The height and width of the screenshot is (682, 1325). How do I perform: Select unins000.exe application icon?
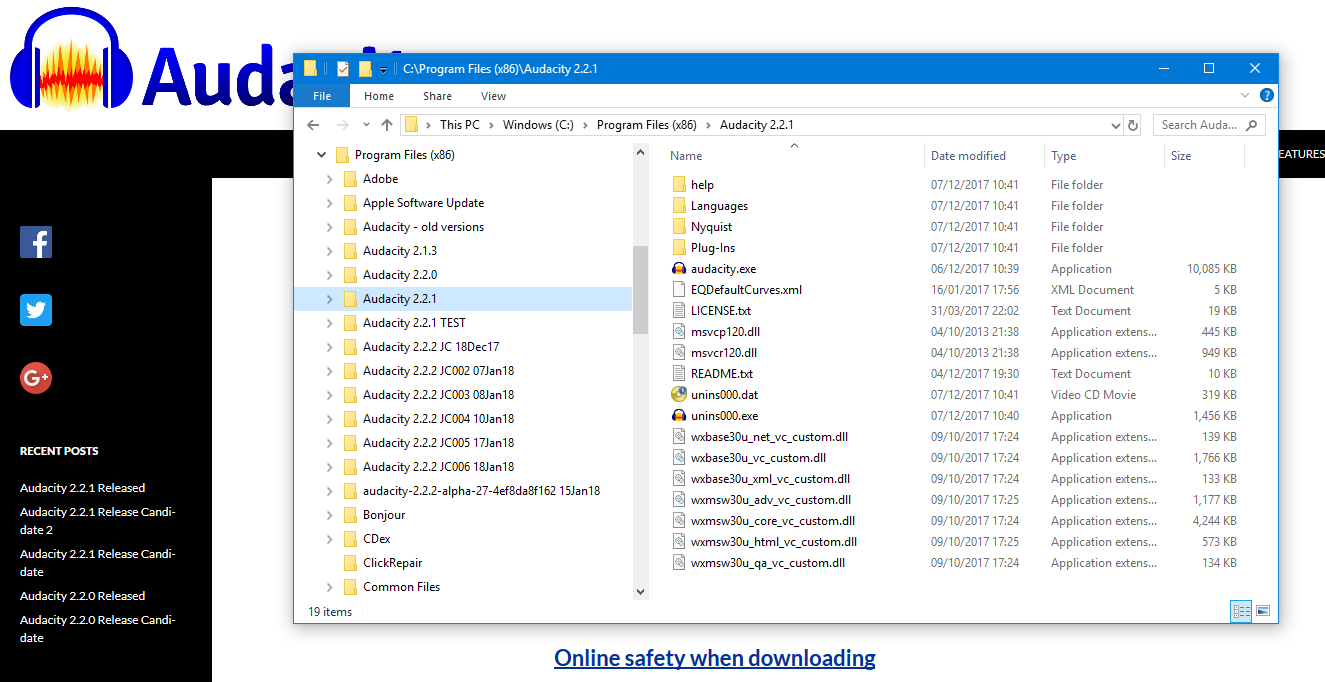[x=679, y=416]
